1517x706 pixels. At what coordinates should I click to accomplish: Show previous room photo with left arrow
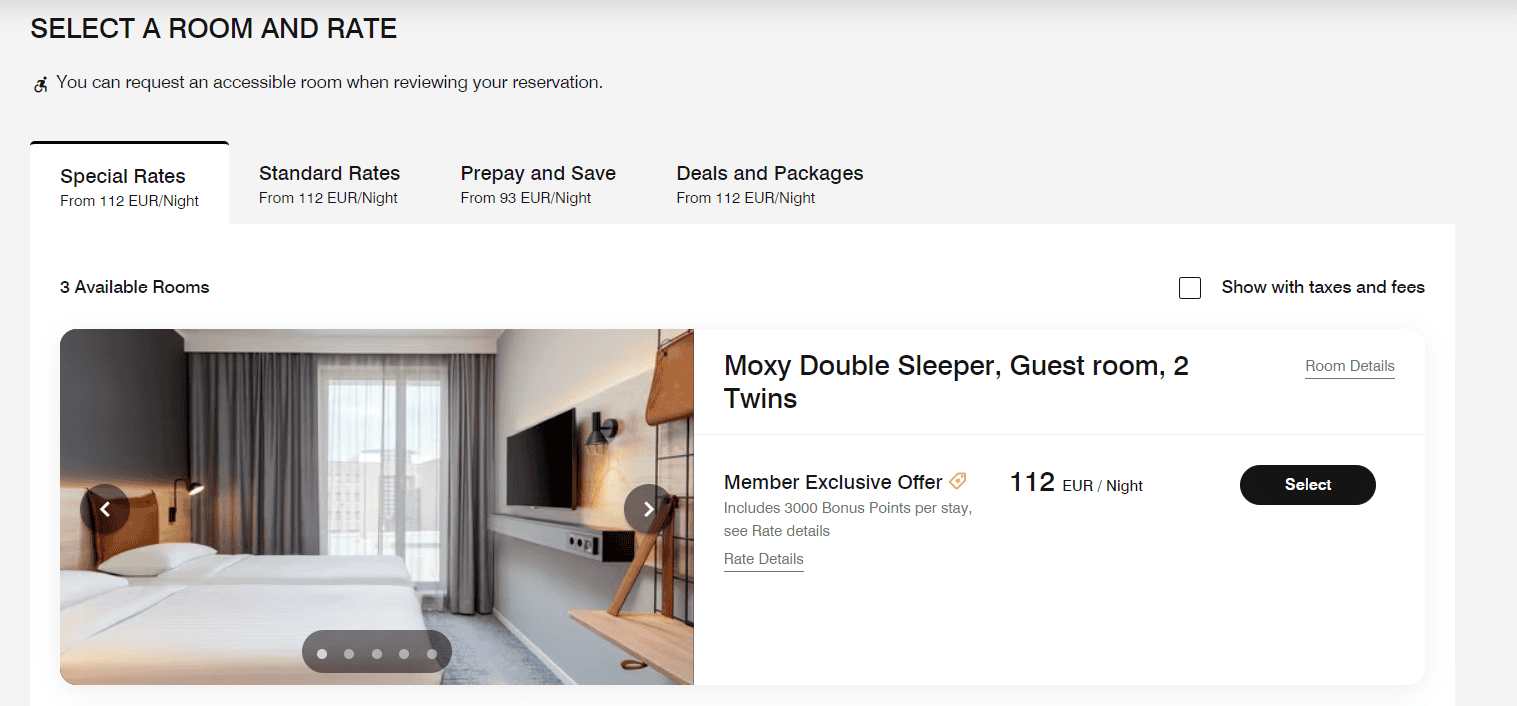105,509
